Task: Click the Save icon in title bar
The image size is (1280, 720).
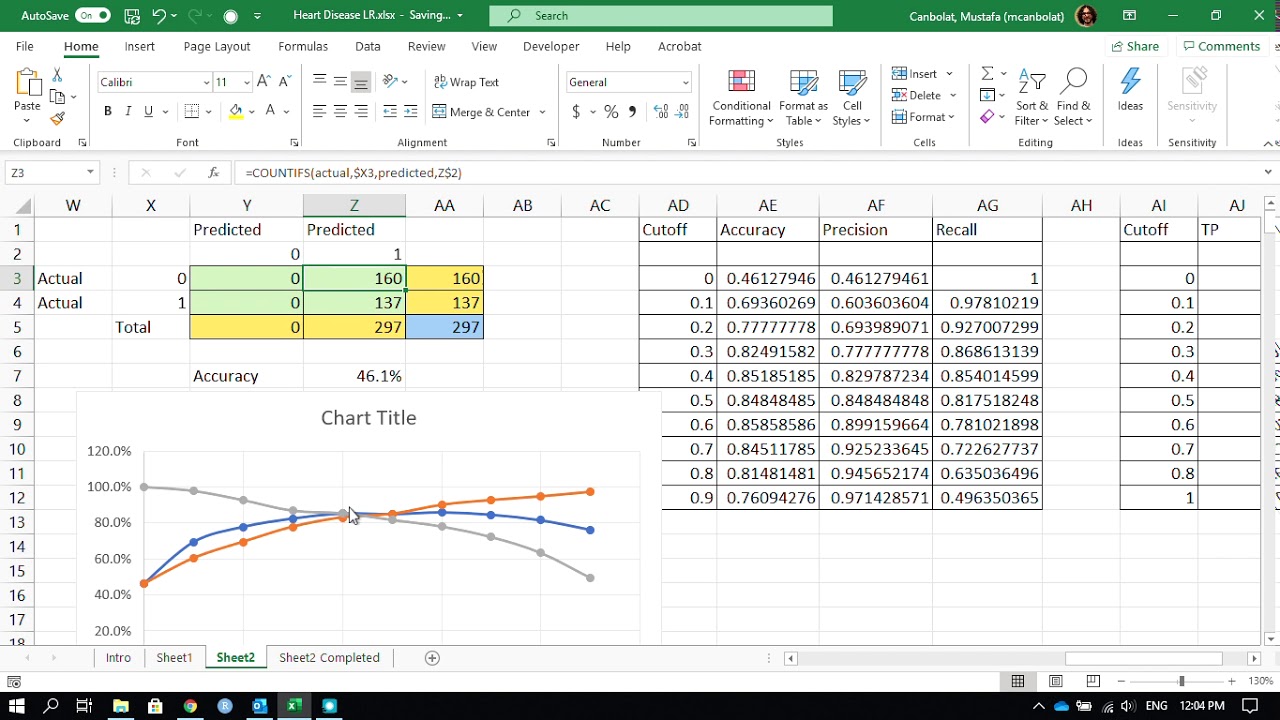Action: pos(133,16)
